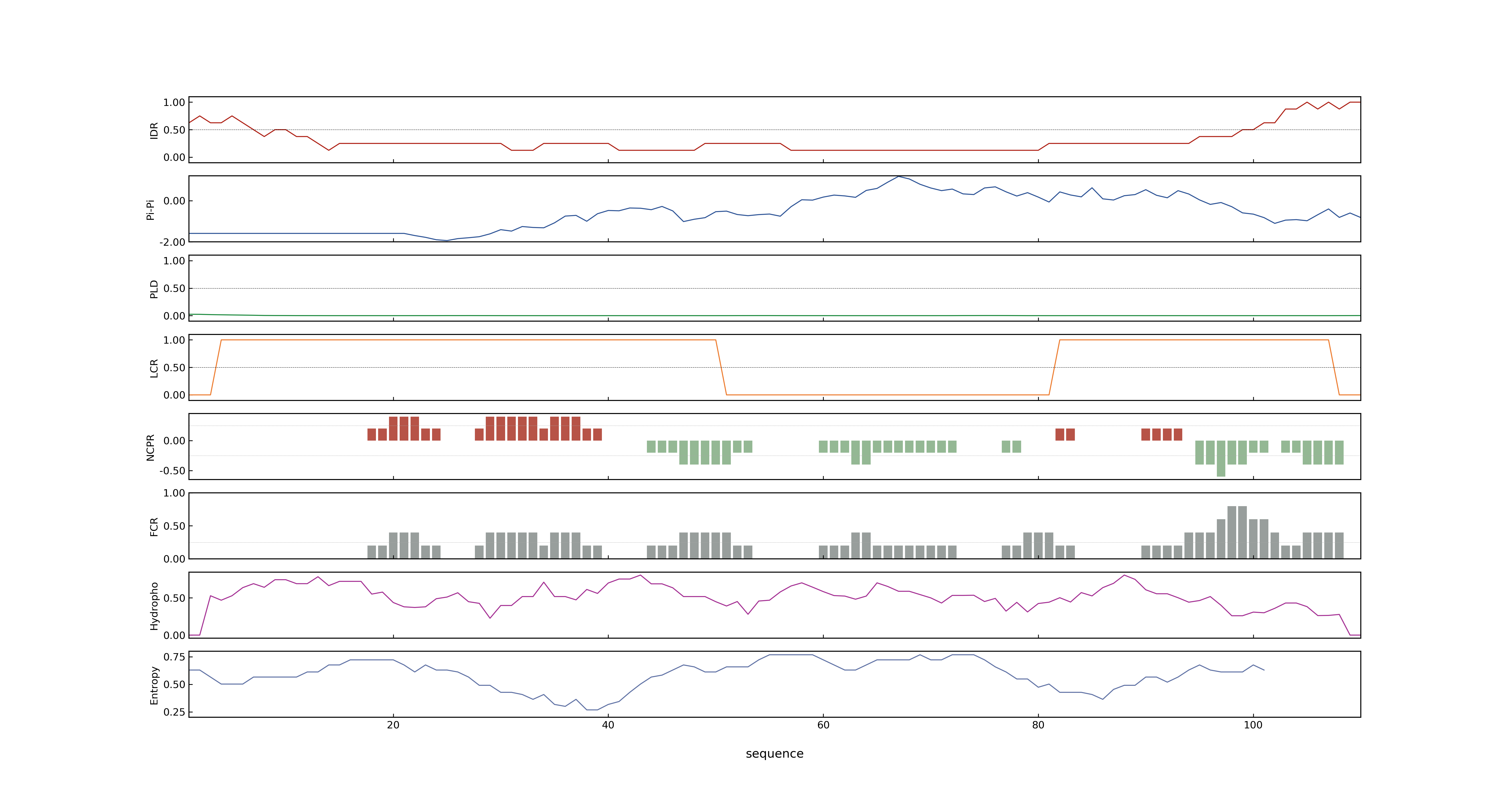Click the Pi-Pi axis label
This screenshot has width=1512, height=806.
[150, 209]
